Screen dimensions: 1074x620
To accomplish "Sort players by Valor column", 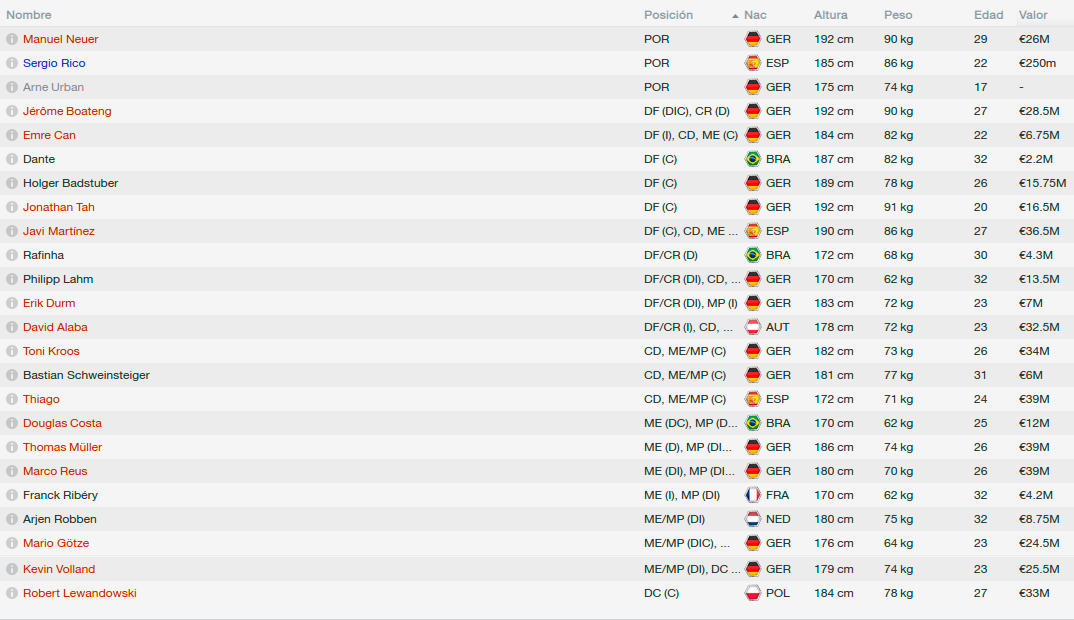I will pyautogui.click(x=1033, y=14).
